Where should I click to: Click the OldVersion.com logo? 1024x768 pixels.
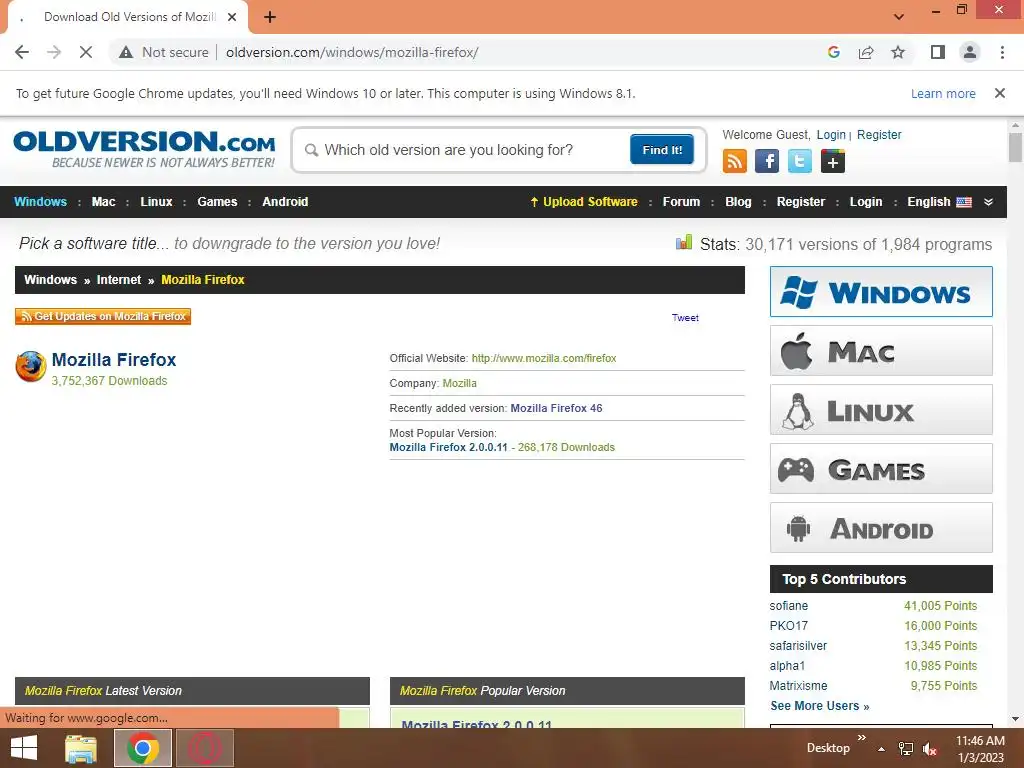pos(144,149)
